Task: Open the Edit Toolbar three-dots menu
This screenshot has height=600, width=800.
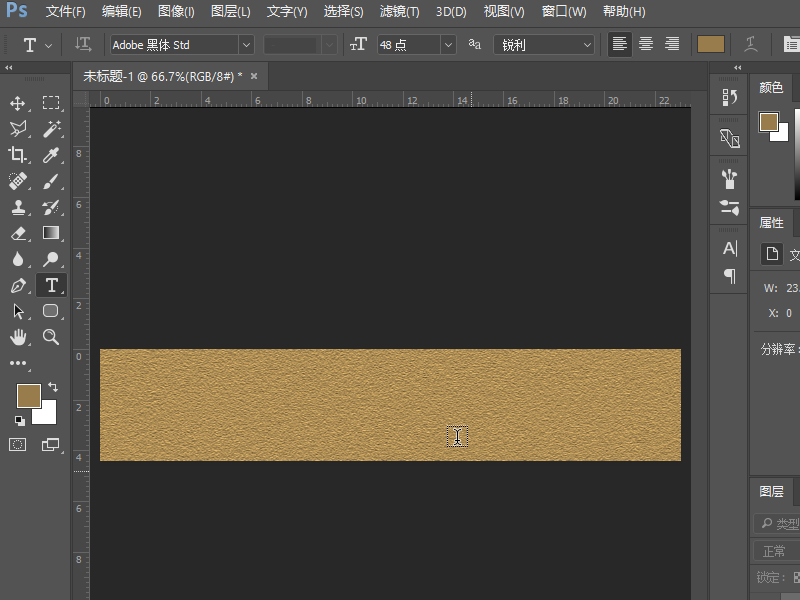Action: pos(18,363)
